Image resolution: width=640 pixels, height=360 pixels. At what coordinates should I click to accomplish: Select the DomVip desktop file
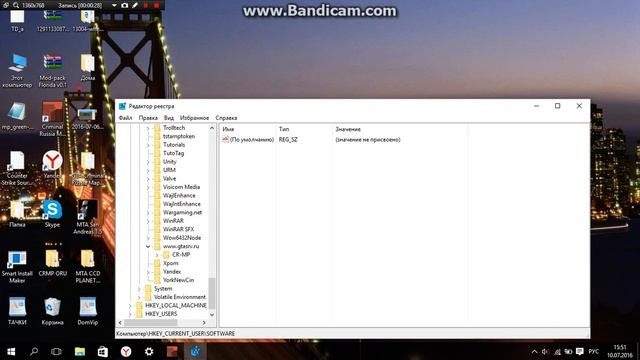[87, 311]
